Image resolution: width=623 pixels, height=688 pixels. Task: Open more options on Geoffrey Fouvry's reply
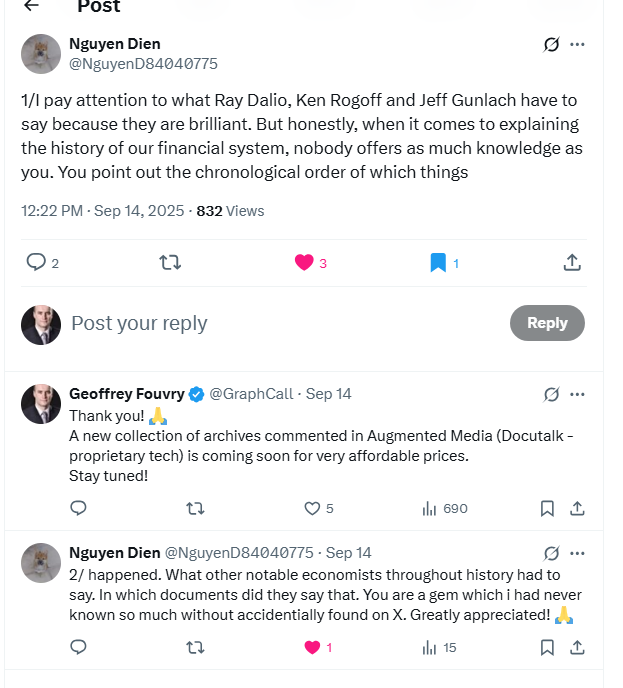pos(577,394)
